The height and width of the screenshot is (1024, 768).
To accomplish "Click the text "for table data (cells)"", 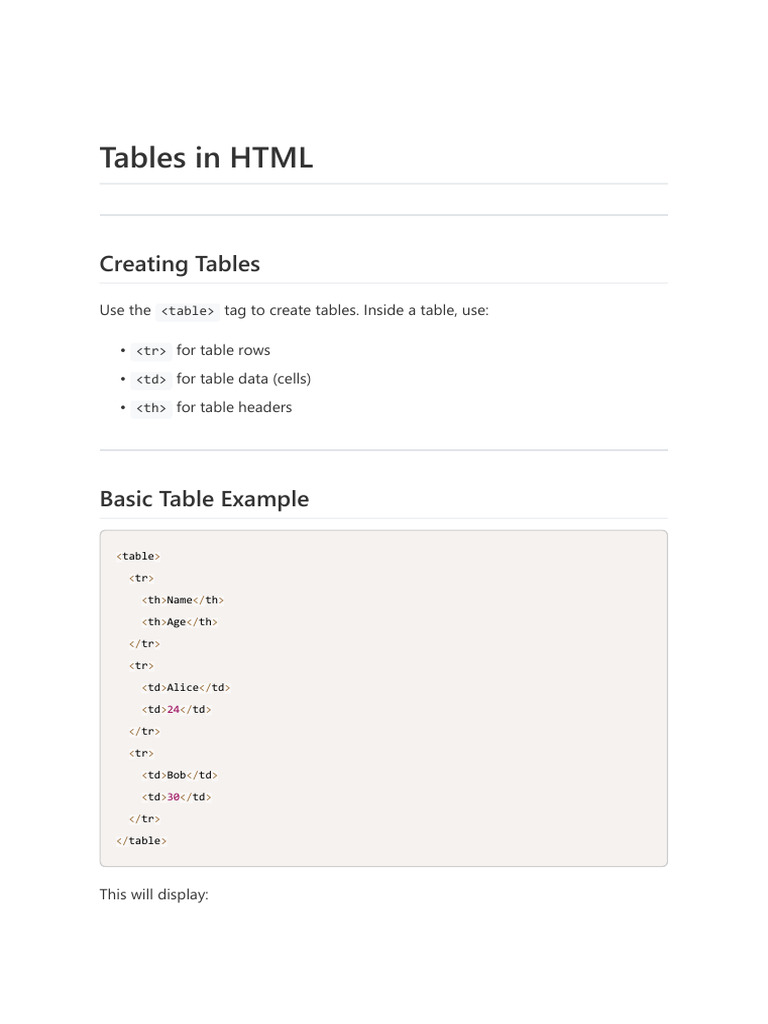I will tap(244, 379).
